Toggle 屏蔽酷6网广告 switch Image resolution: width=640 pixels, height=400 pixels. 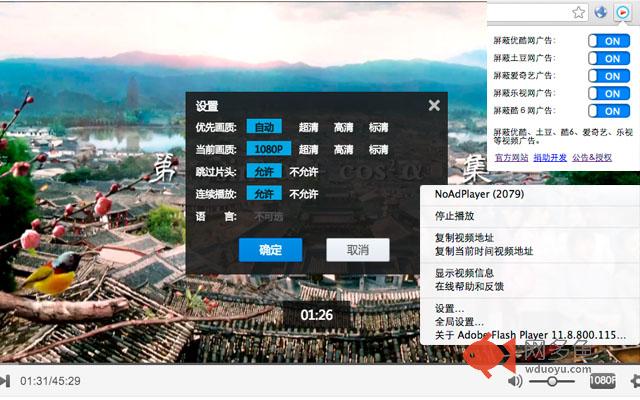[609, 111]
